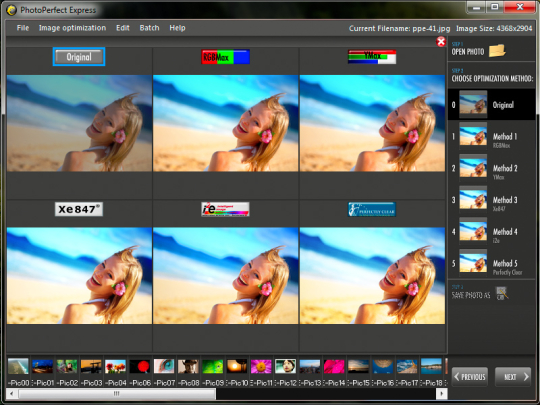Viewport: 540px width, 405px height.
Task: Click the Current Filename ppe-41.jpg text
Action: (x=399, y=29)
